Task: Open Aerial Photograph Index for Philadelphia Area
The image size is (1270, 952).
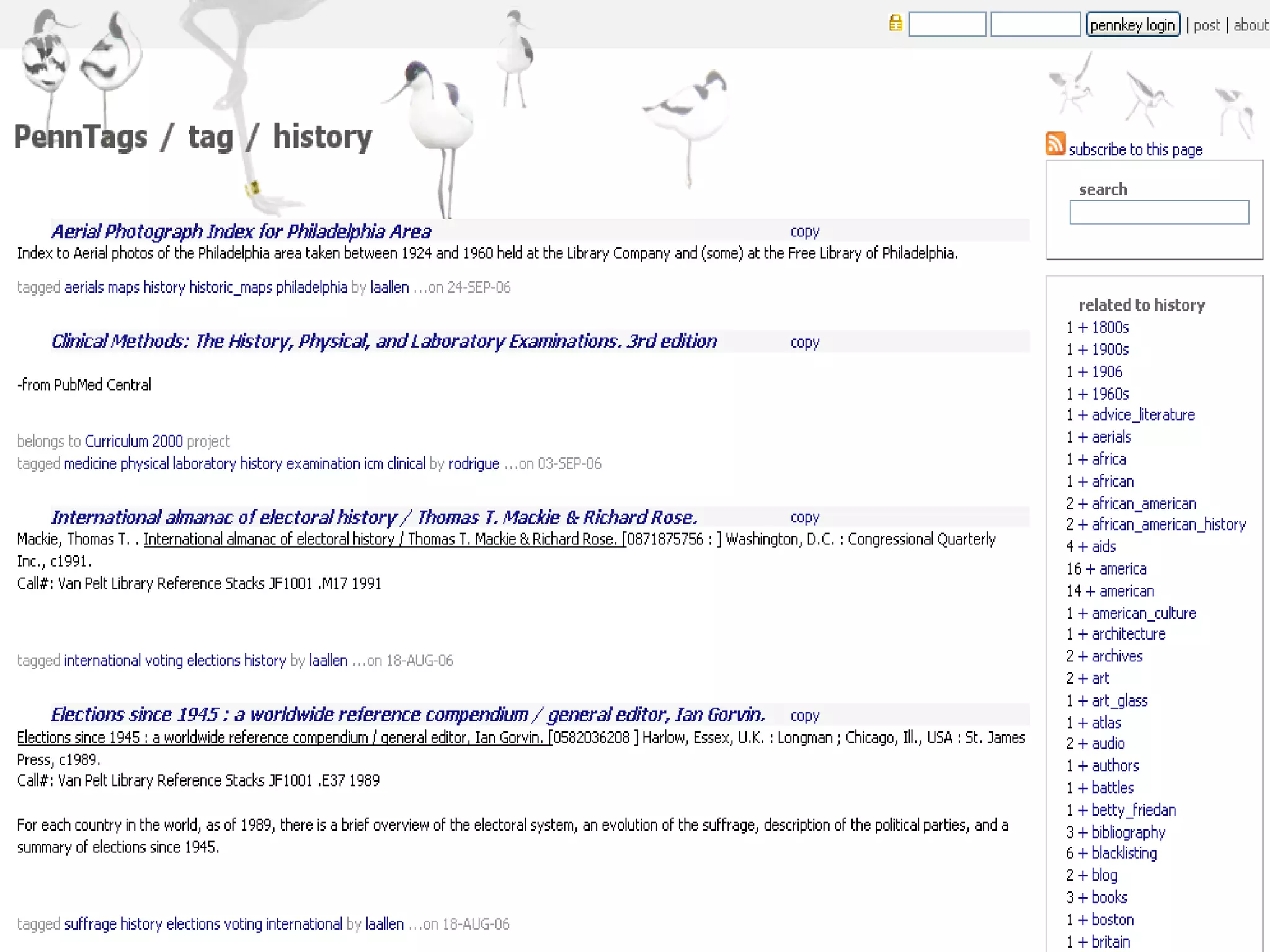Action: pyautogui.click(x=241, y=231)
